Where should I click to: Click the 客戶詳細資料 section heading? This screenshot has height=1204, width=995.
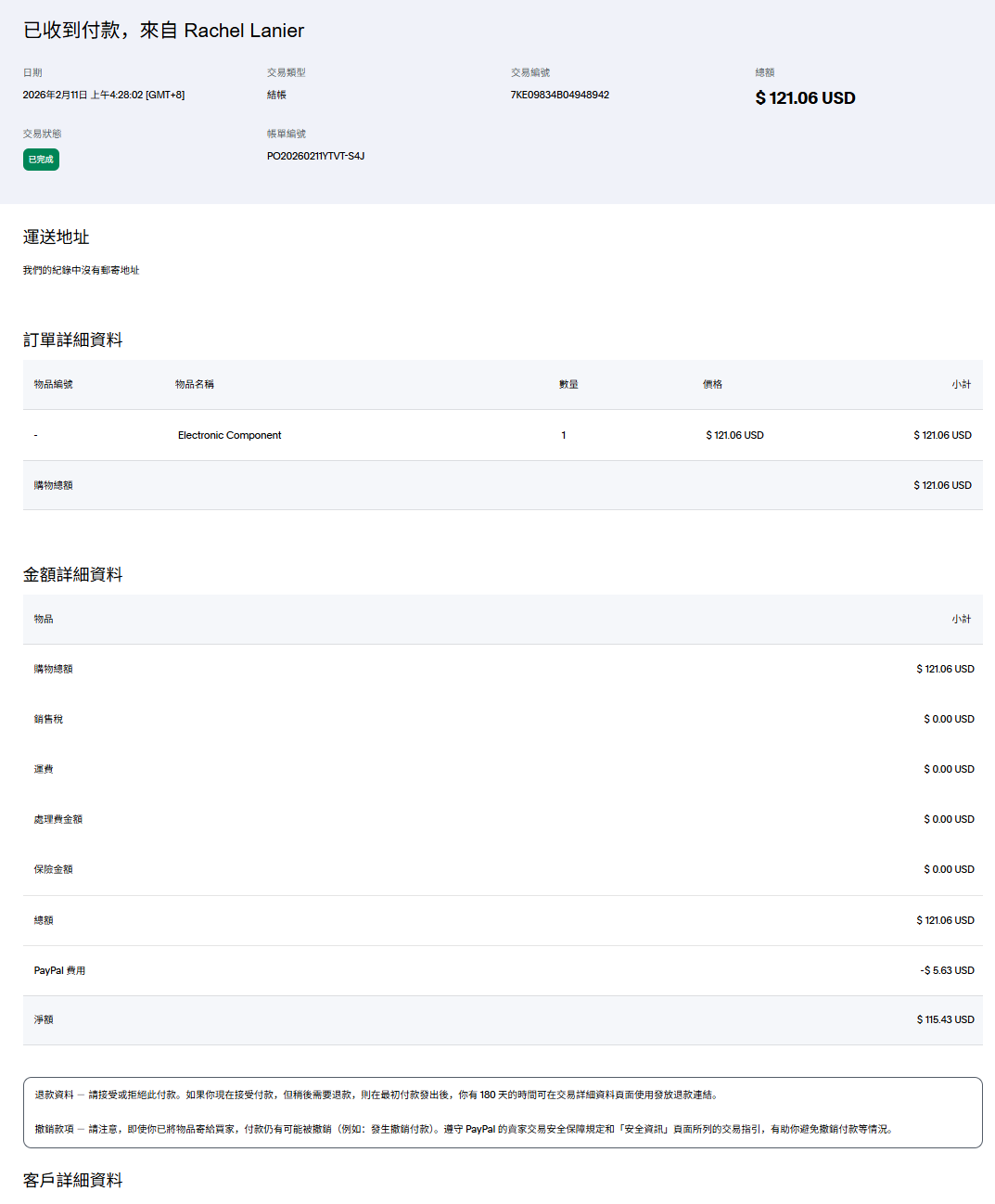(72, 1180)
